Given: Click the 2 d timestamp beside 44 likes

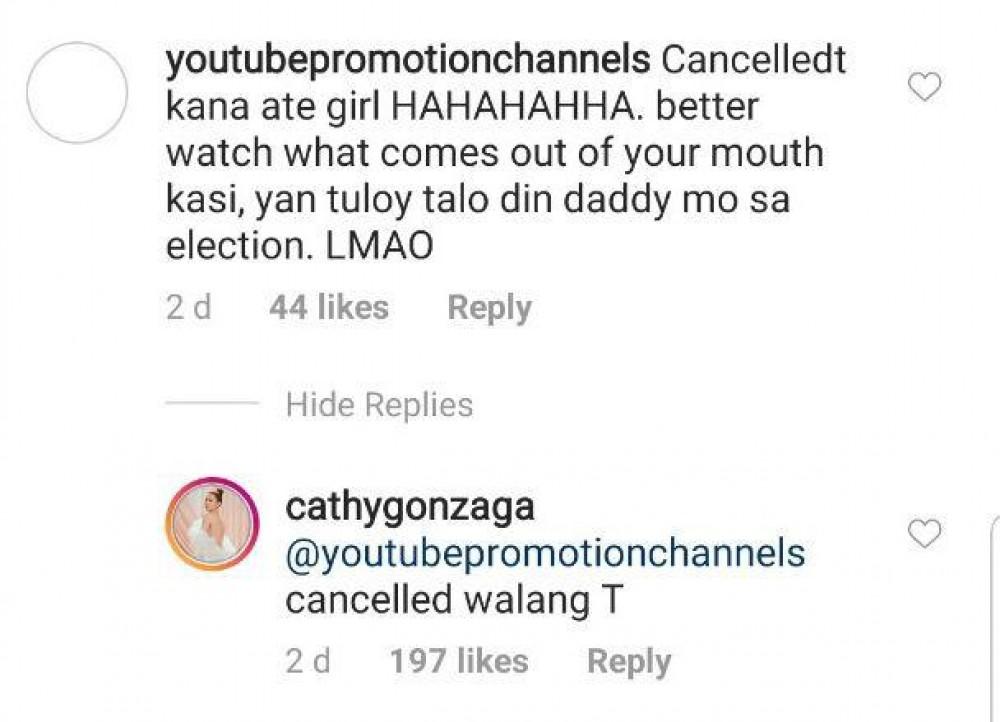Looking at the screenshot, I should coord(188,307).
